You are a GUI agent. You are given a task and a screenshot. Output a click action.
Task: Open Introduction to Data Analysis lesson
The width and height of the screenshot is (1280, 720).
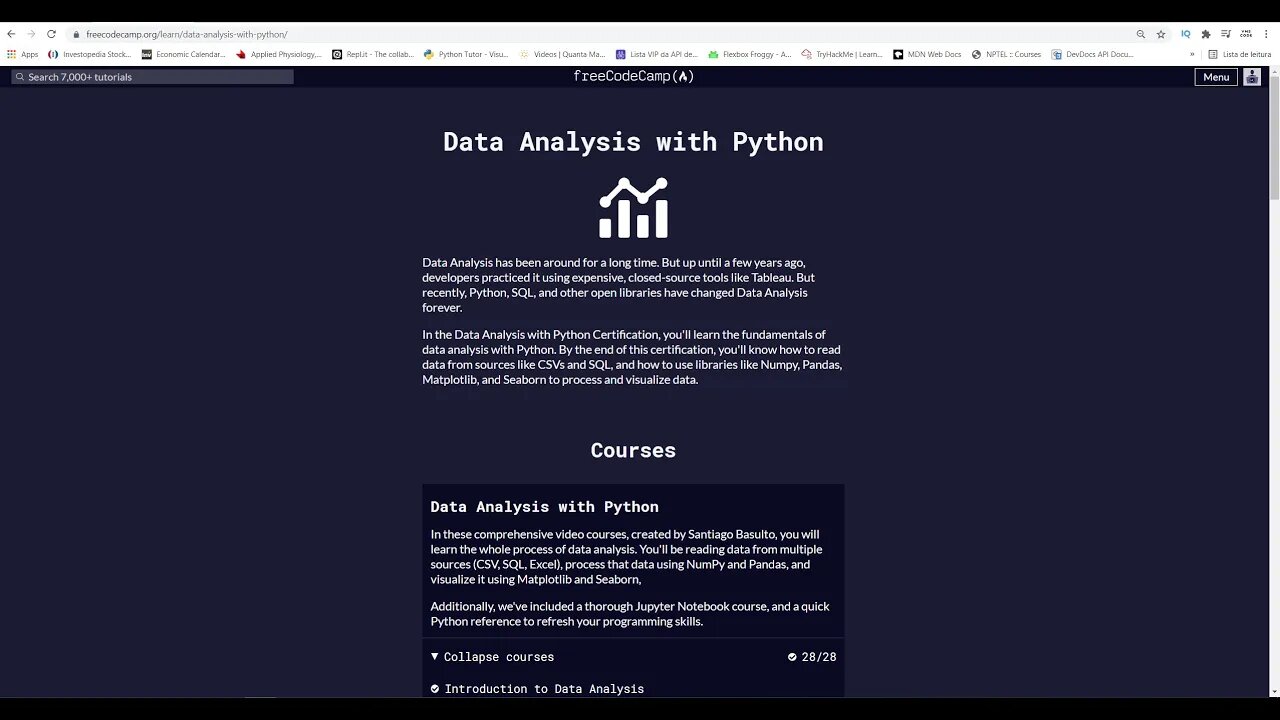[x=544, y=689]
